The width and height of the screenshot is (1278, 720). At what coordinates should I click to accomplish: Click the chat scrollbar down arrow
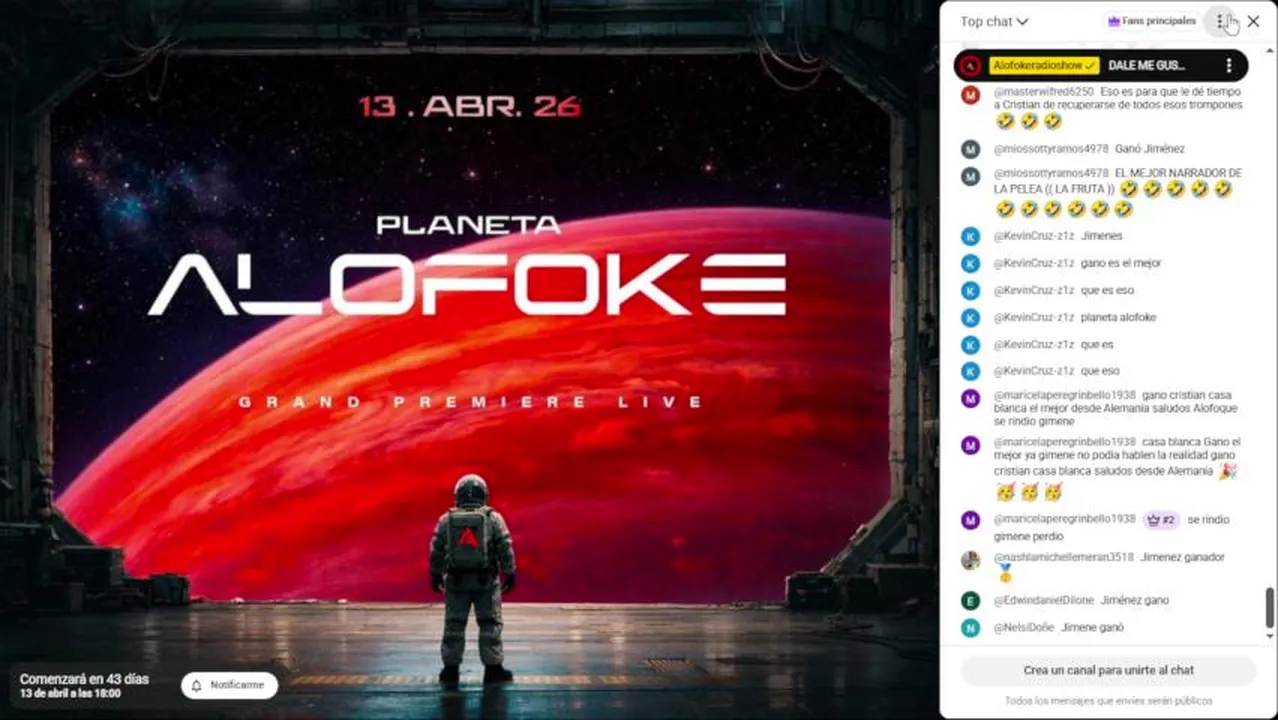point(1270,636)
